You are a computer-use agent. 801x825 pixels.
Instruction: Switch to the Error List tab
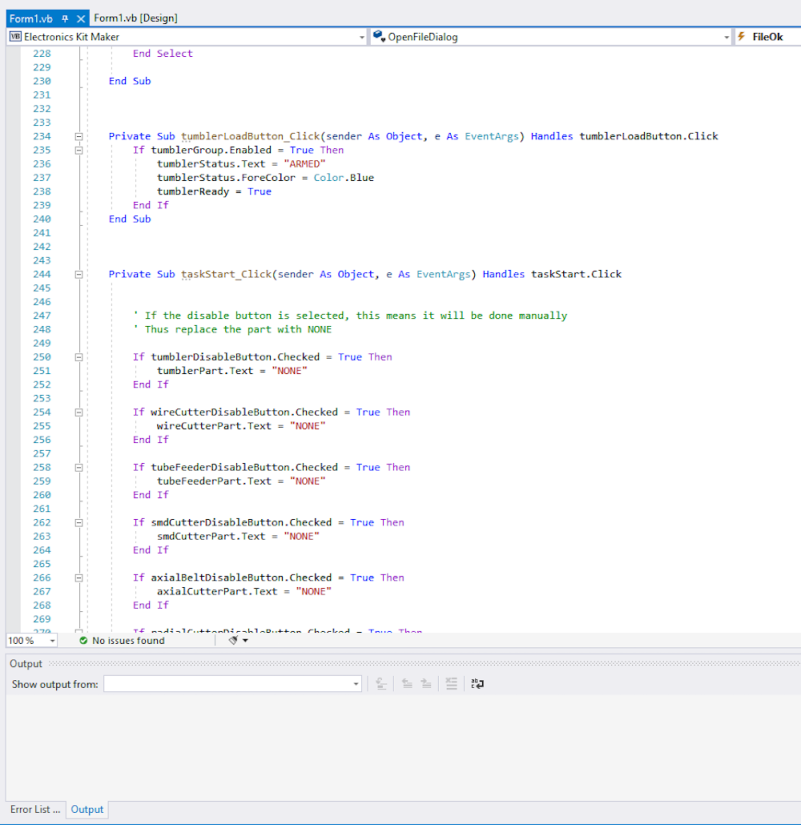pyautogui.click(x=35, y=809)
